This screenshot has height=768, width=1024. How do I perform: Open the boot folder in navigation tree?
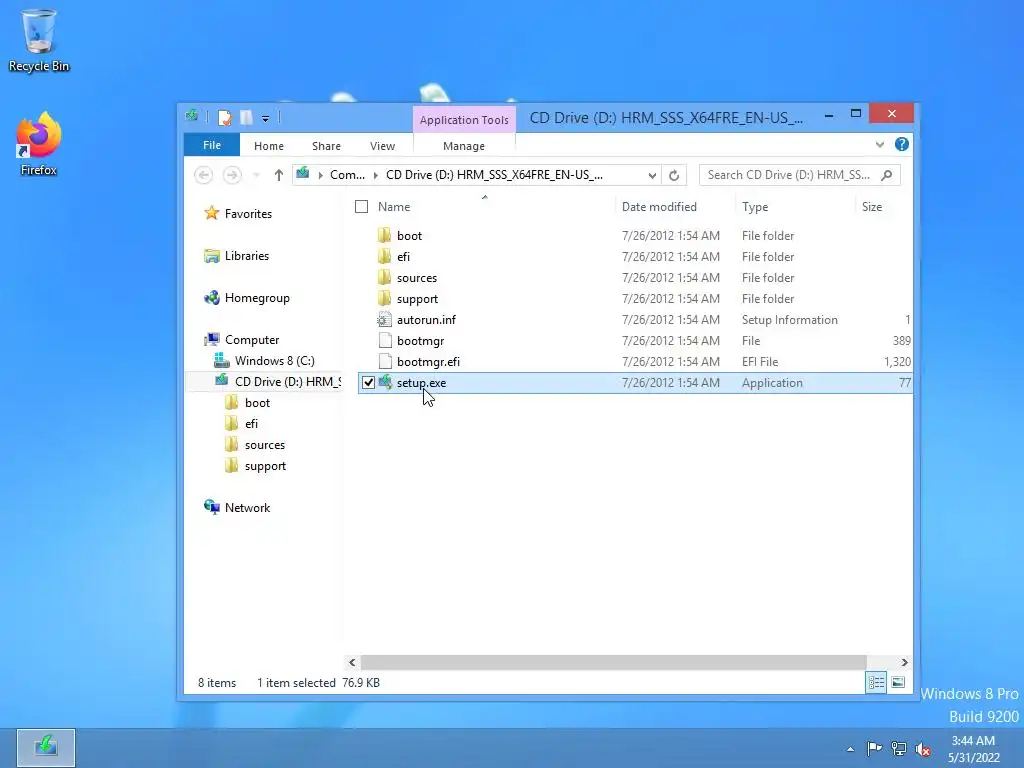click(x=257, y=403)
